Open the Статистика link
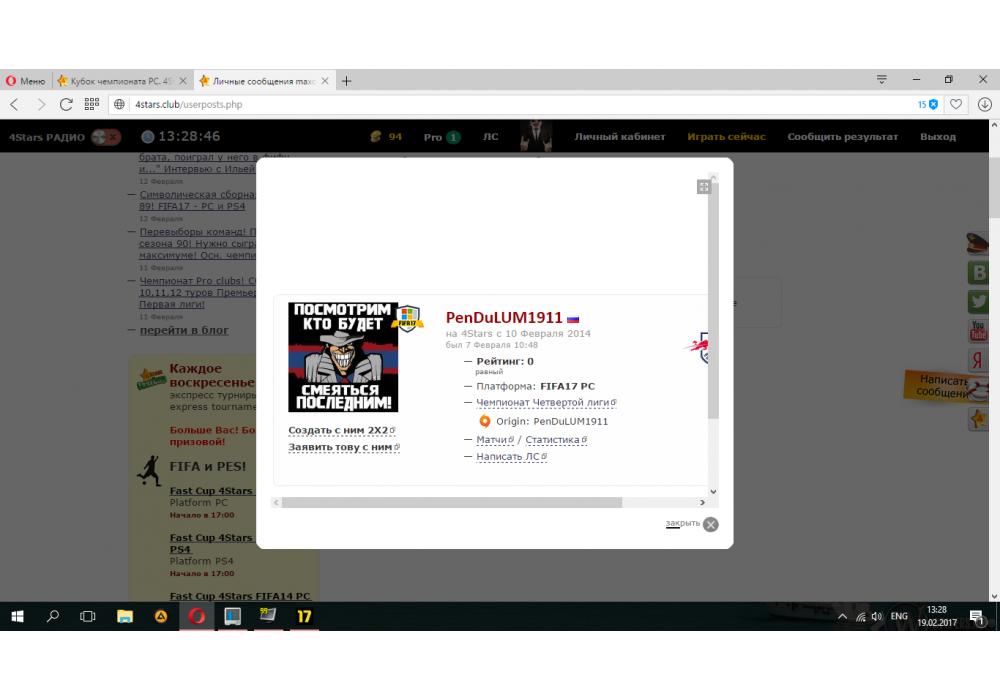 click(x=555, y=440)
